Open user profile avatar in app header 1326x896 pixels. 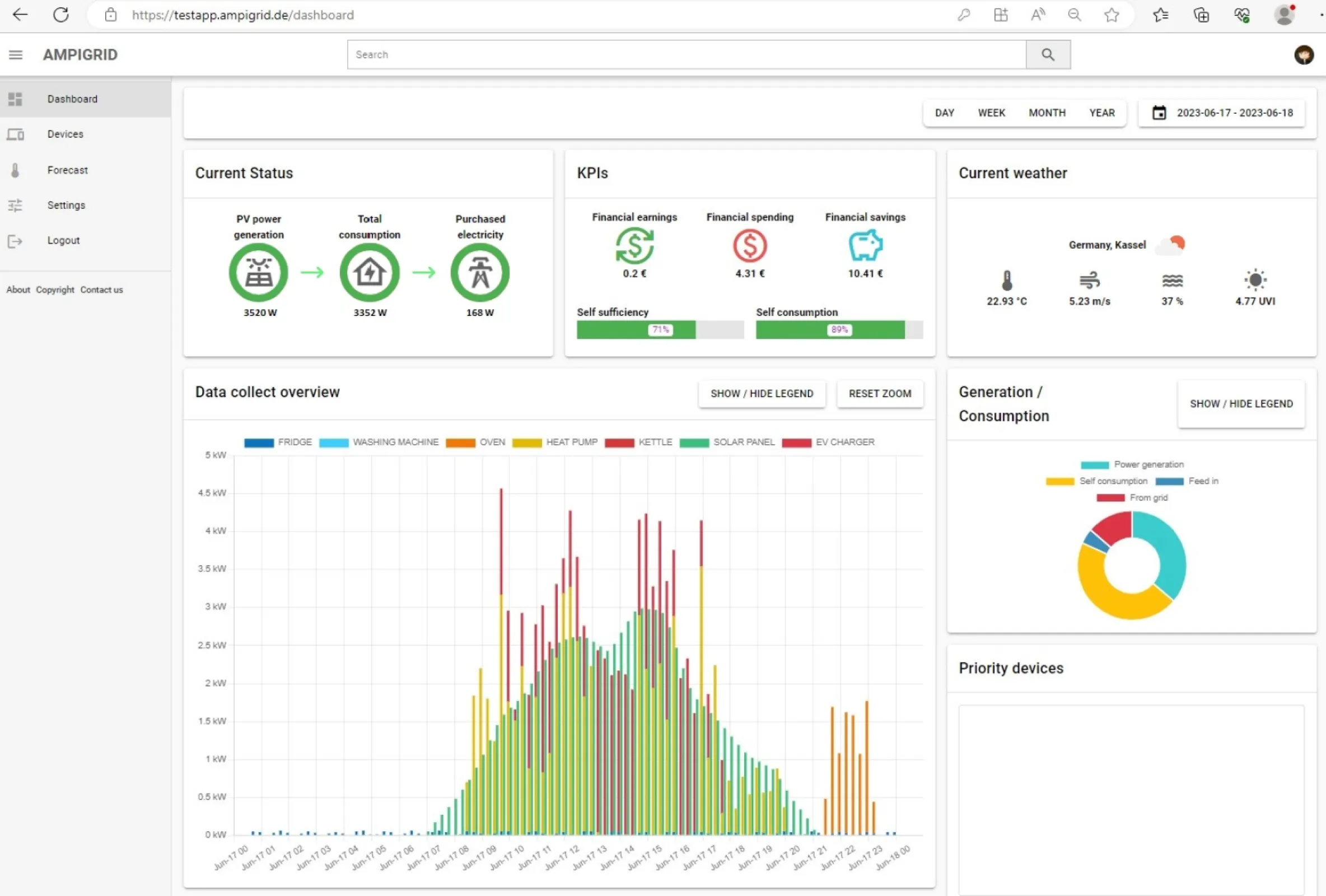pyautogui.click(x=1303, y=55)
